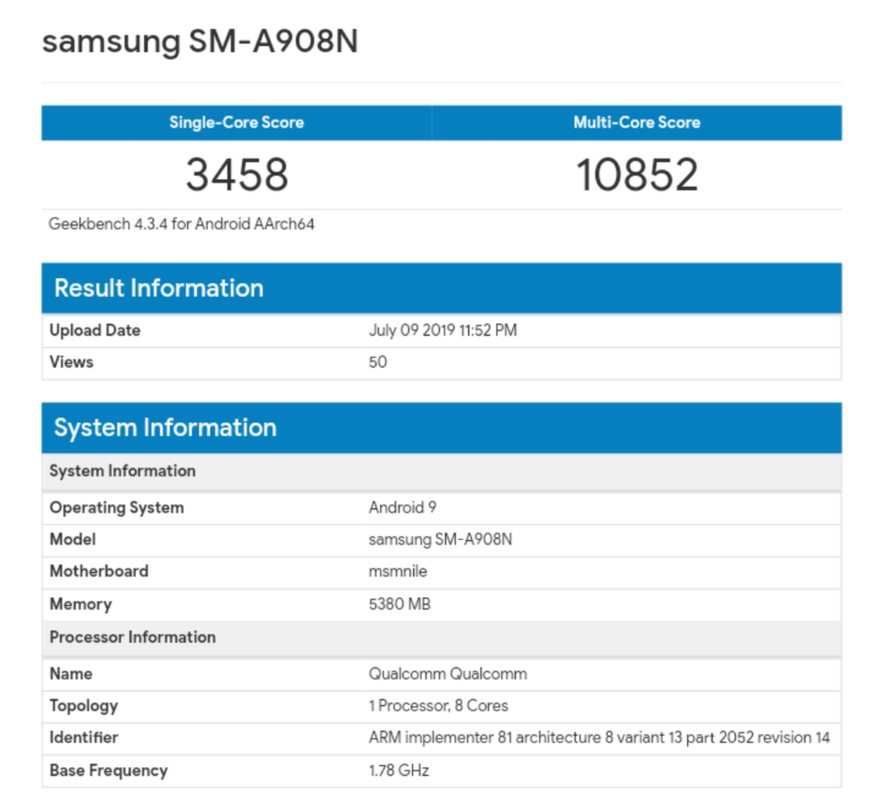Select the Operating System label
This screenshot has width=880, height=800.
(x=117, y=508)
